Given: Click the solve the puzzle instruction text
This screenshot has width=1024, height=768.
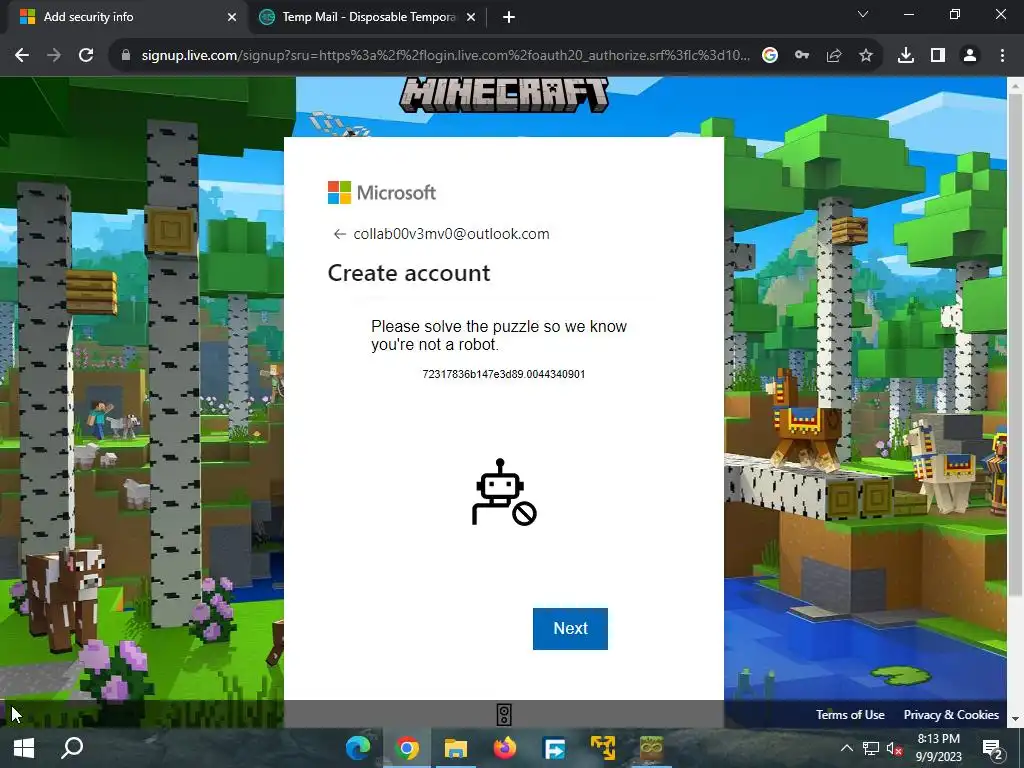Looking at the screenshot, I should click(x=499, y=335).
